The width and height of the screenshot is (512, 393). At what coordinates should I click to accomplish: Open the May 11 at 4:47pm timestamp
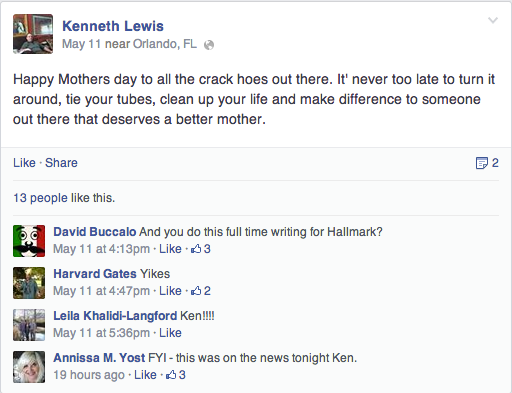[x=101, y=291]
